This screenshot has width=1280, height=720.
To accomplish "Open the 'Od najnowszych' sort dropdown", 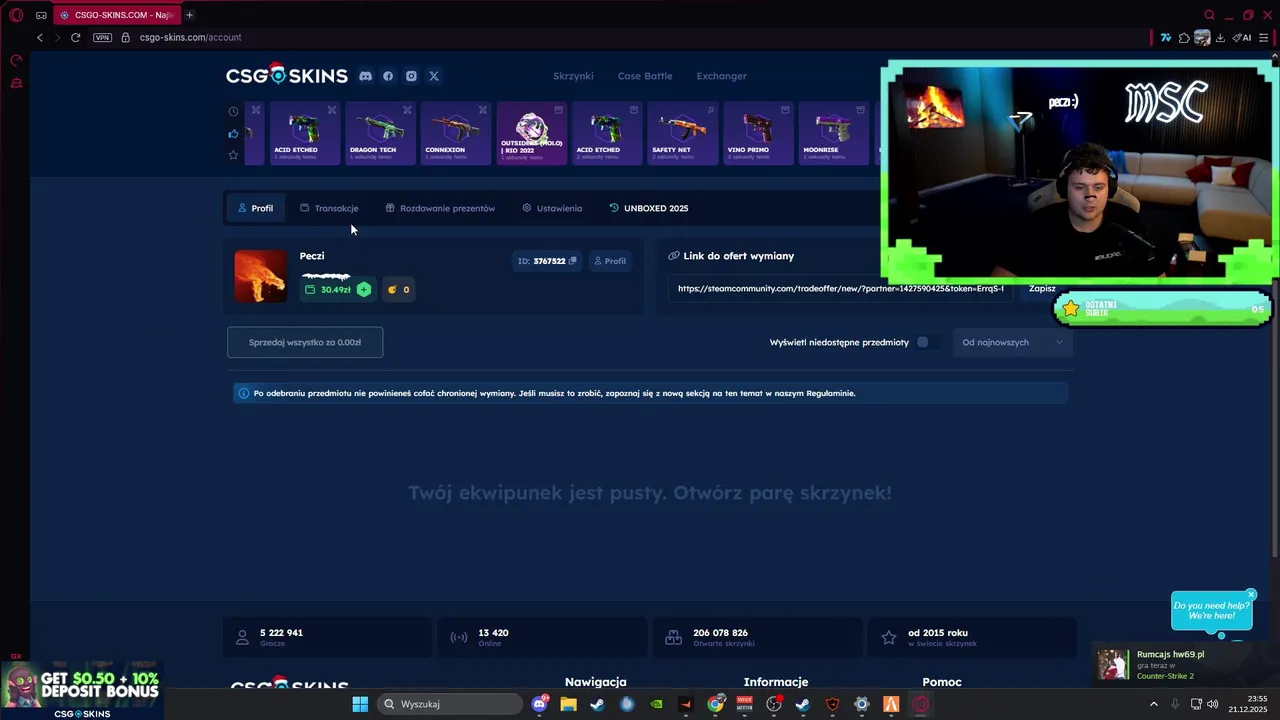I will [1012, 342].
